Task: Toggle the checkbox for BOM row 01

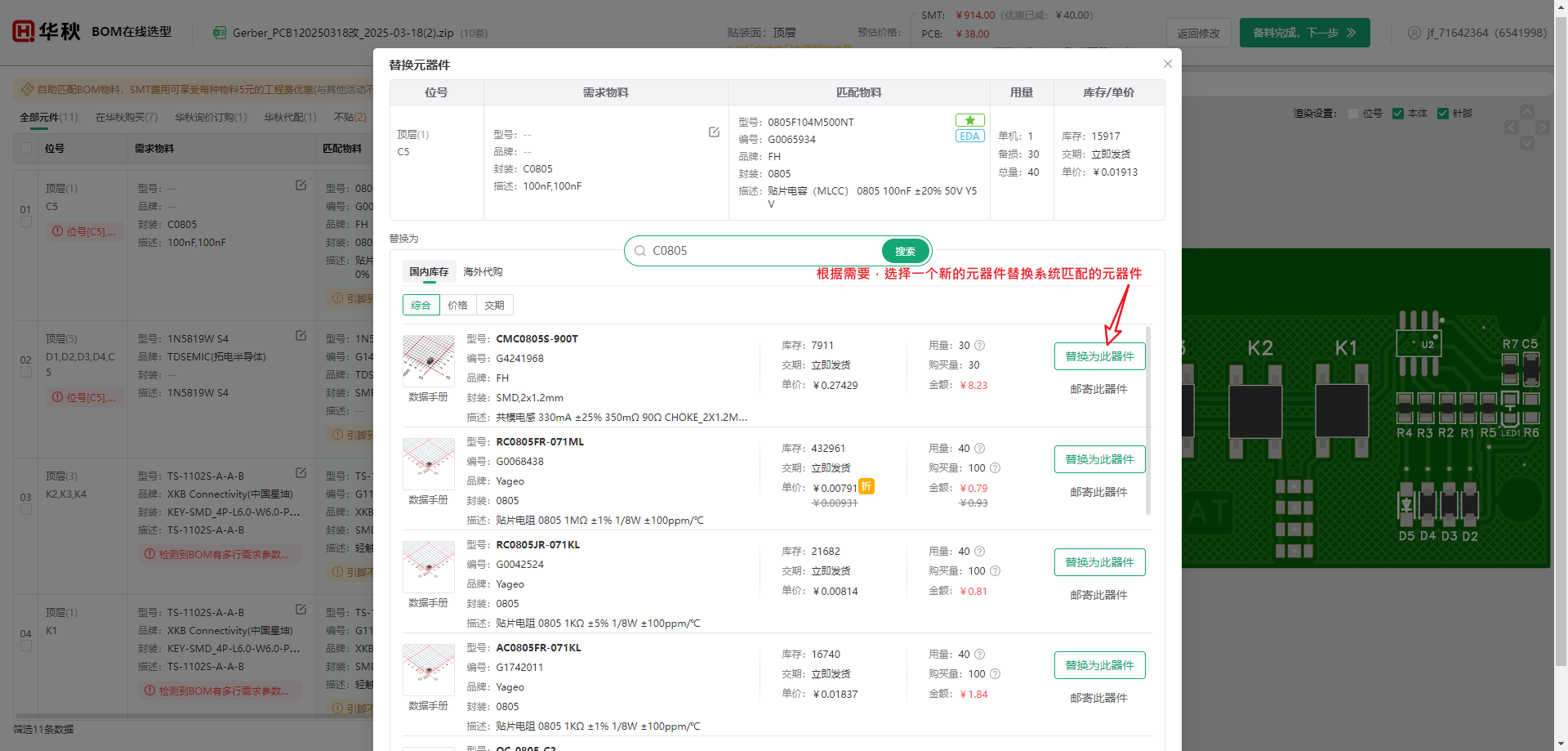Action: pyautogui.click(x=26, y=222)
